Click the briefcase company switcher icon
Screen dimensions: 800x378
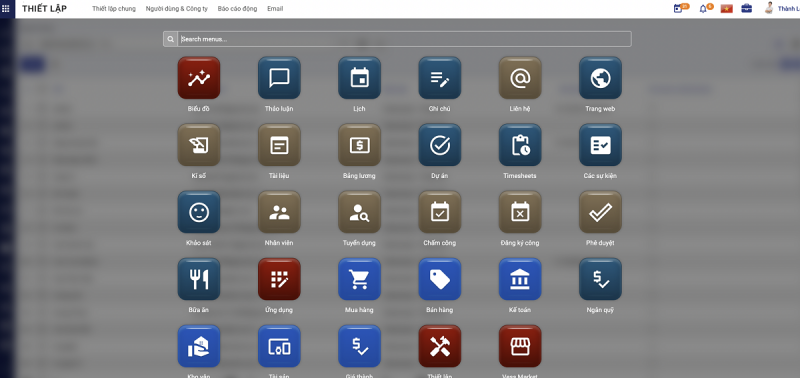[746, 8]
